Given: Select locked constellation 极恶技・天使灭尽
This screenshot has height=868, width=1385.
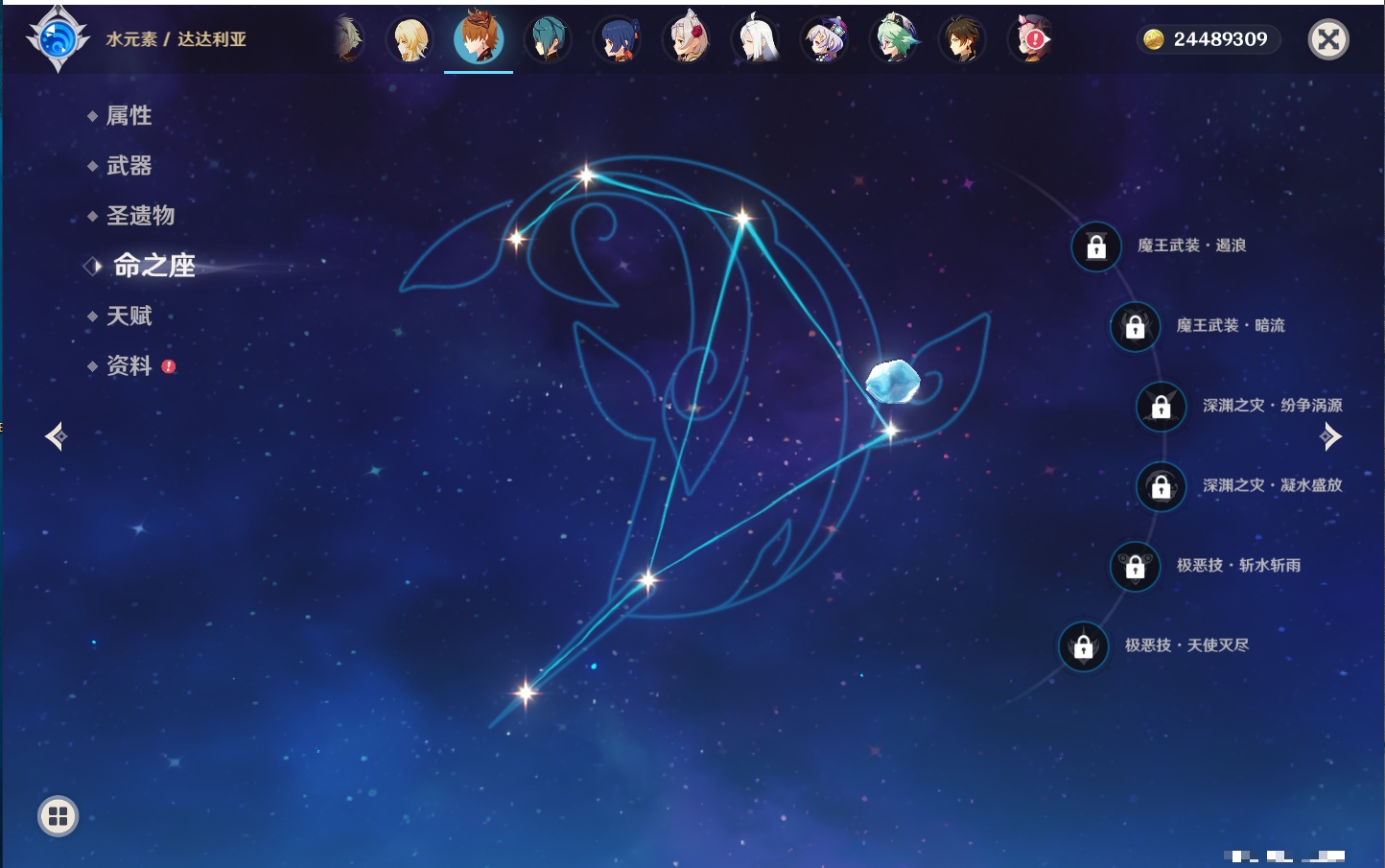Looking at the screenshot, I should (1084, 646).
